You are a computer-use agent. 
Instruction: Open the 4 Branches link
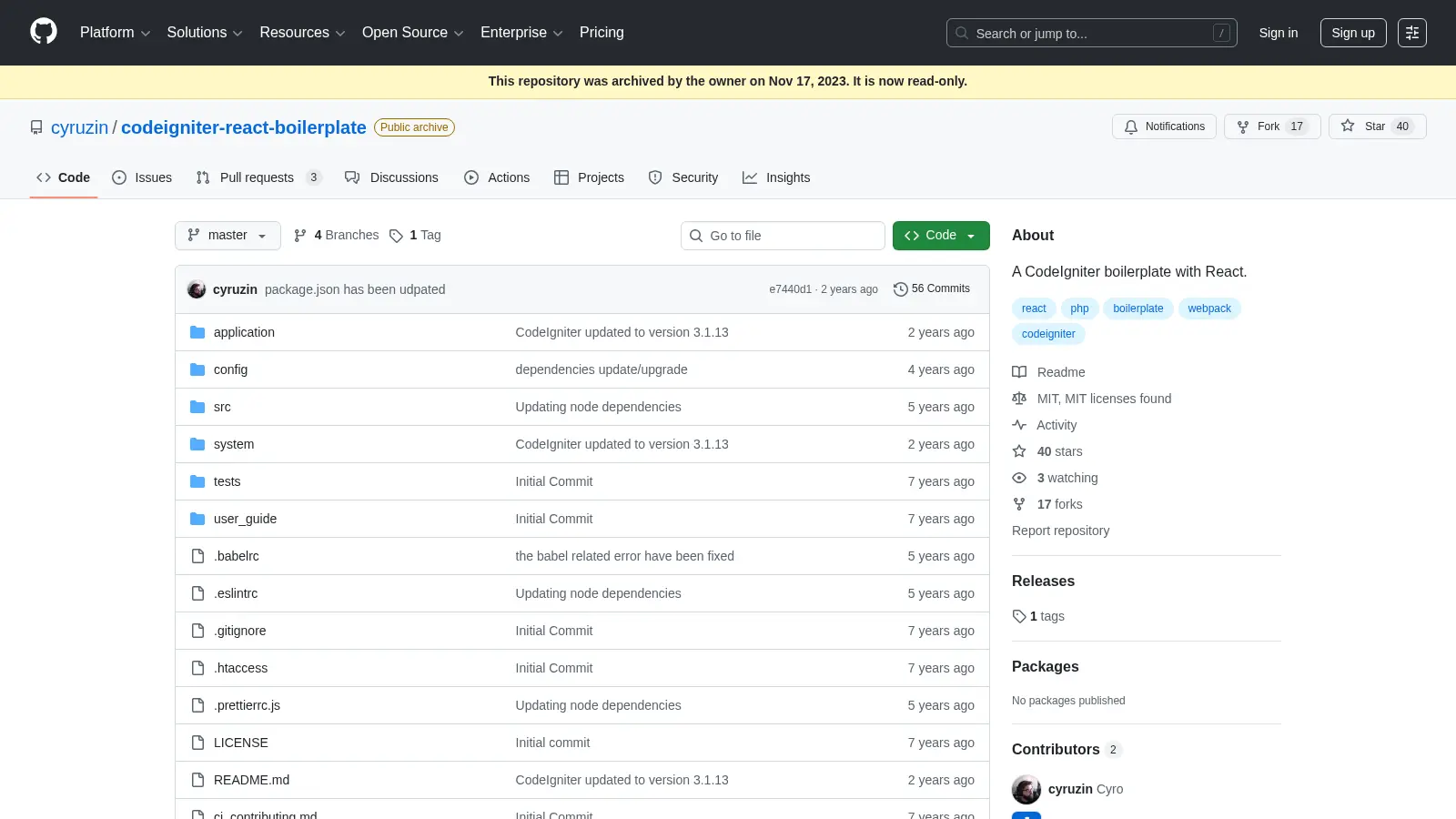click(336, 235)
